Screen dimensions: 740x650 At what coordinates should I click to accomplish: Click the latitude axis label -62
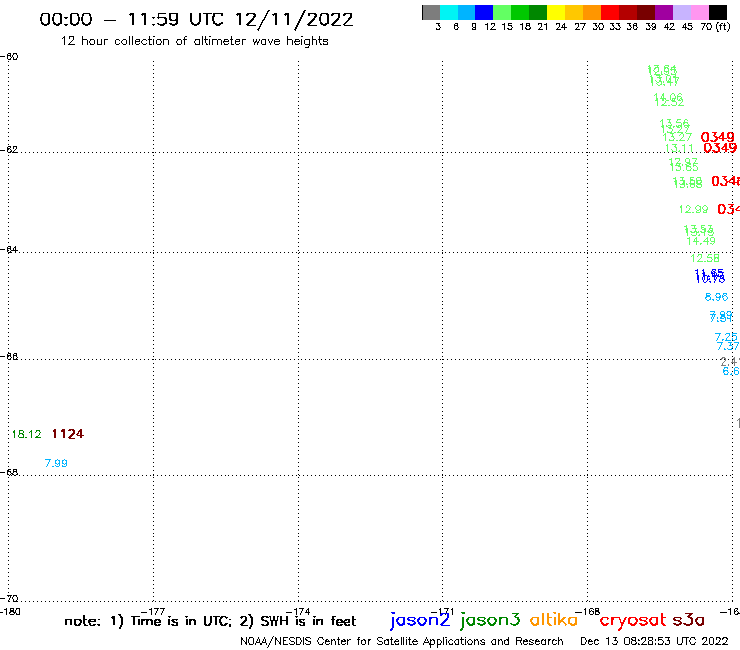click(9, 150)
